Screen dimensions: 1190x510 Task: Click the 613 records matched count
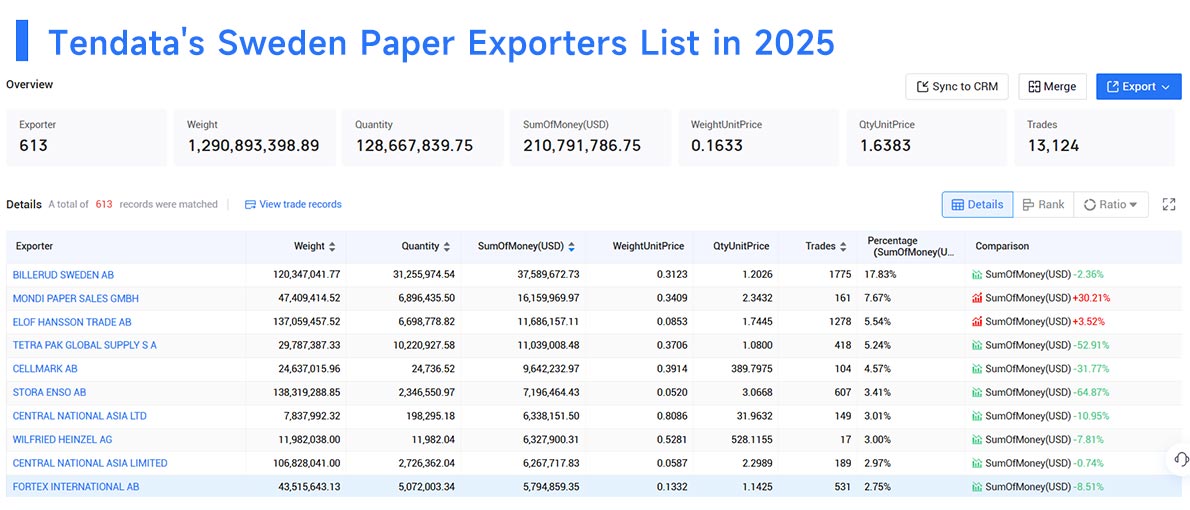coord(104,204)
